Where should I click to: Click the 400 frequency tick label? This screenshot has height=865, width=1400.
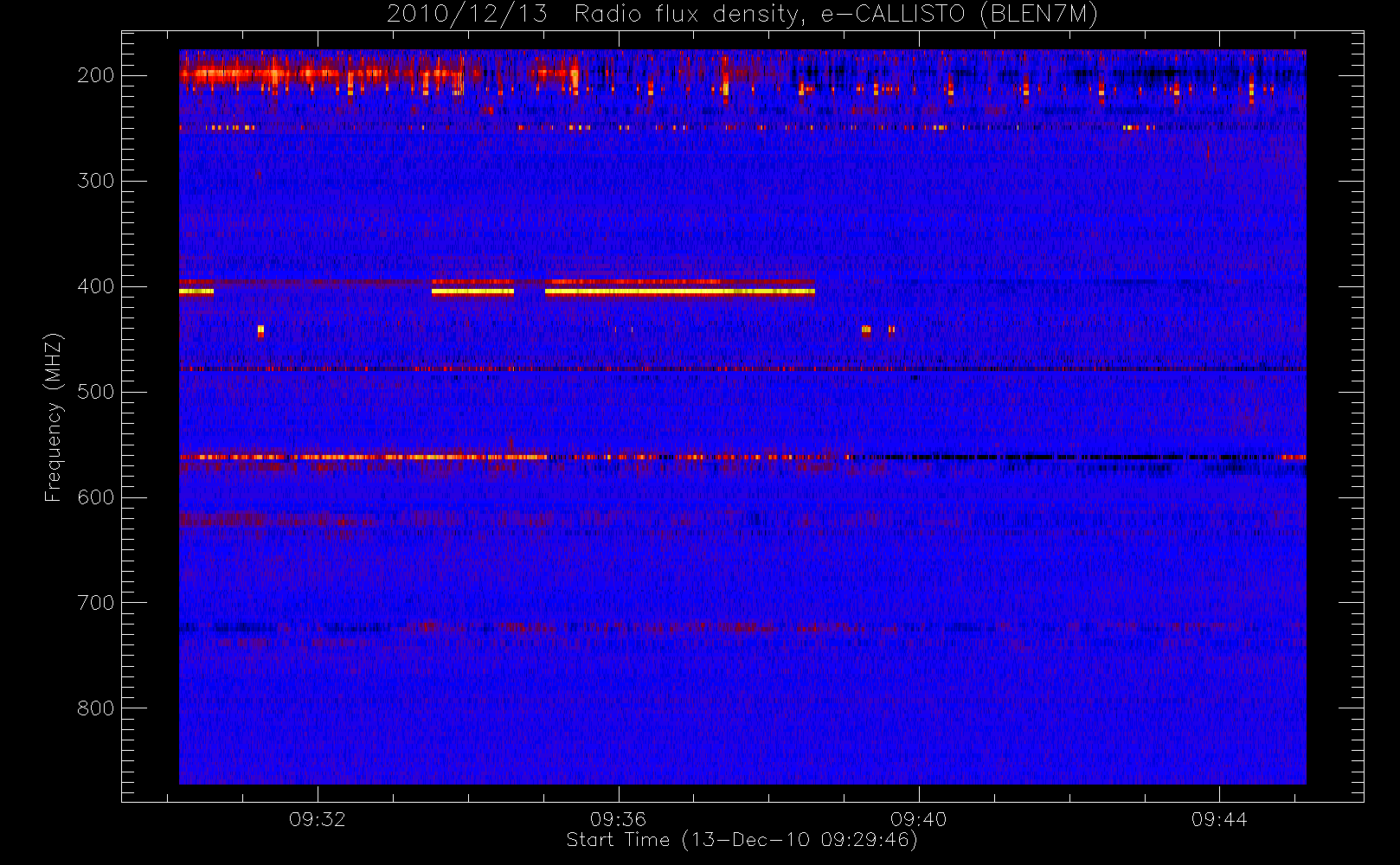point(96,286)
